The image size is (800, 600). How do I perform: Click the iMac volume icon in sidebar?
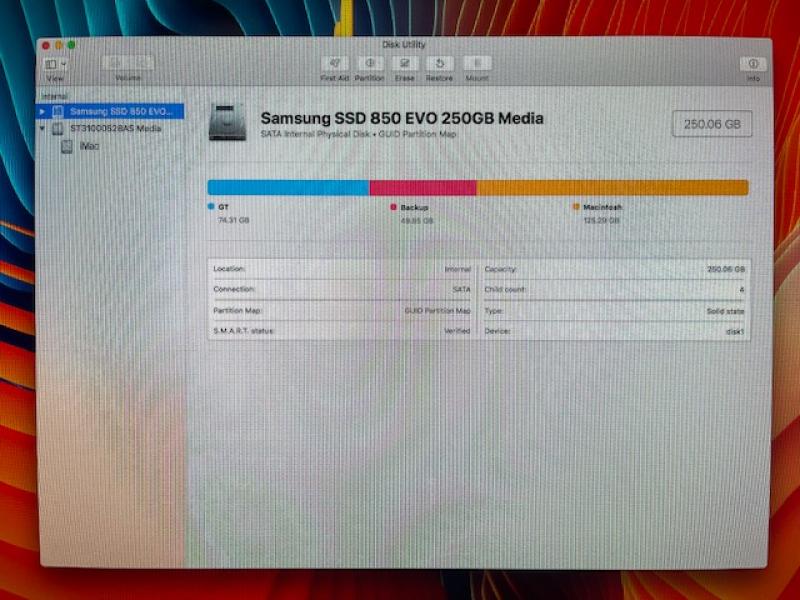click(x=67, y=146)
